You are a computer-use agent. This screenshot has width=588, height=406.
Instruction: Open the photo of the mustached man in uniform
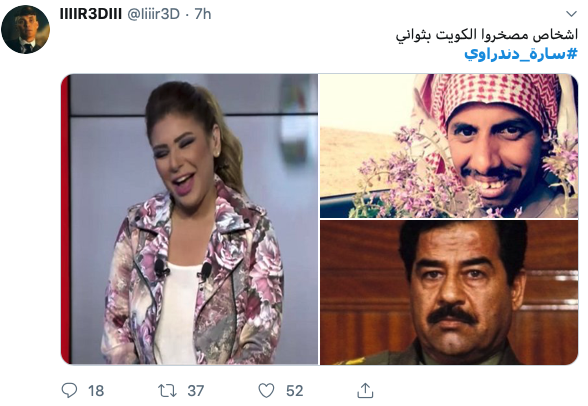(449, 292)
